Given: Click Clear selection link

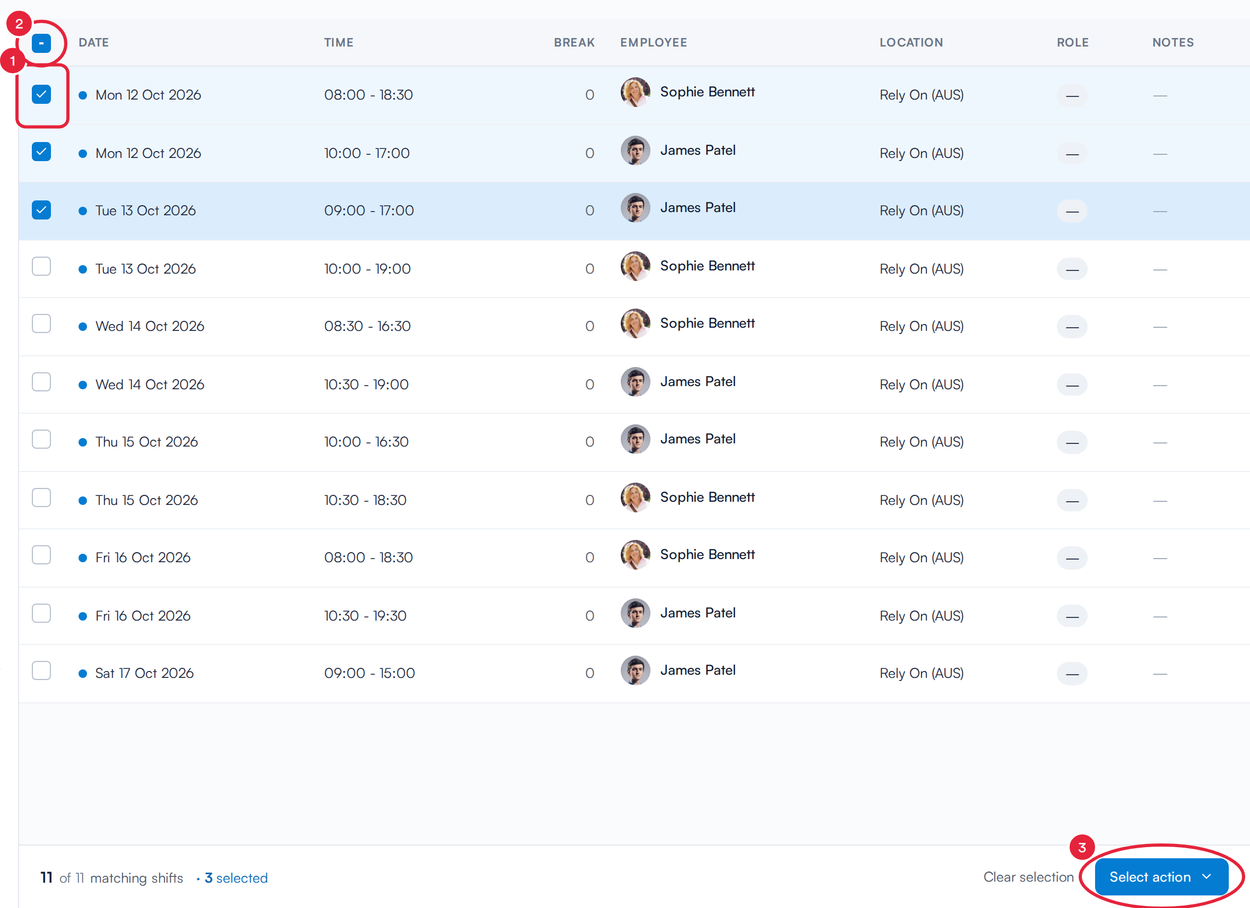Looking at the screenshot, I should [x=1028, y=877].
